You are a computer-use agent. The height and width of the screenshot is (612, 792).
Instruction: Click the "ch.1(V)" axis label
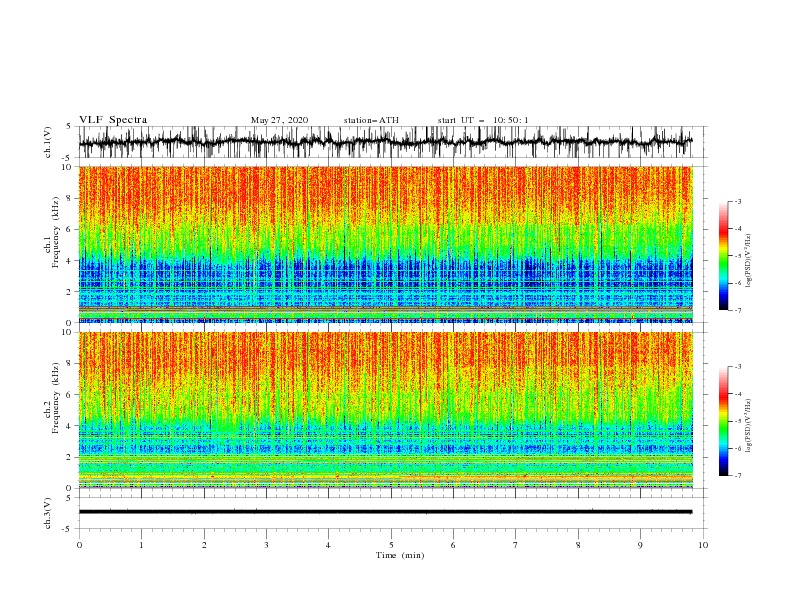[48, 142]
